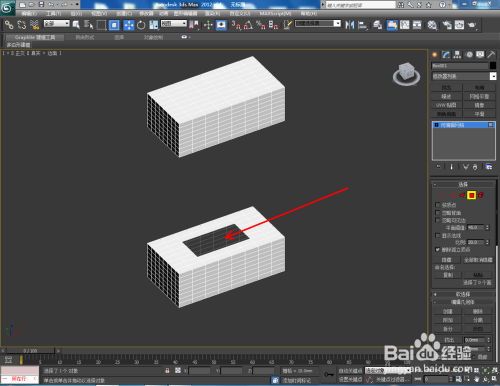Screen dimensions: 500x386
Task: Open the reference coordinate system dropdown
Action: pyautogui.click(x=174, y=23)
